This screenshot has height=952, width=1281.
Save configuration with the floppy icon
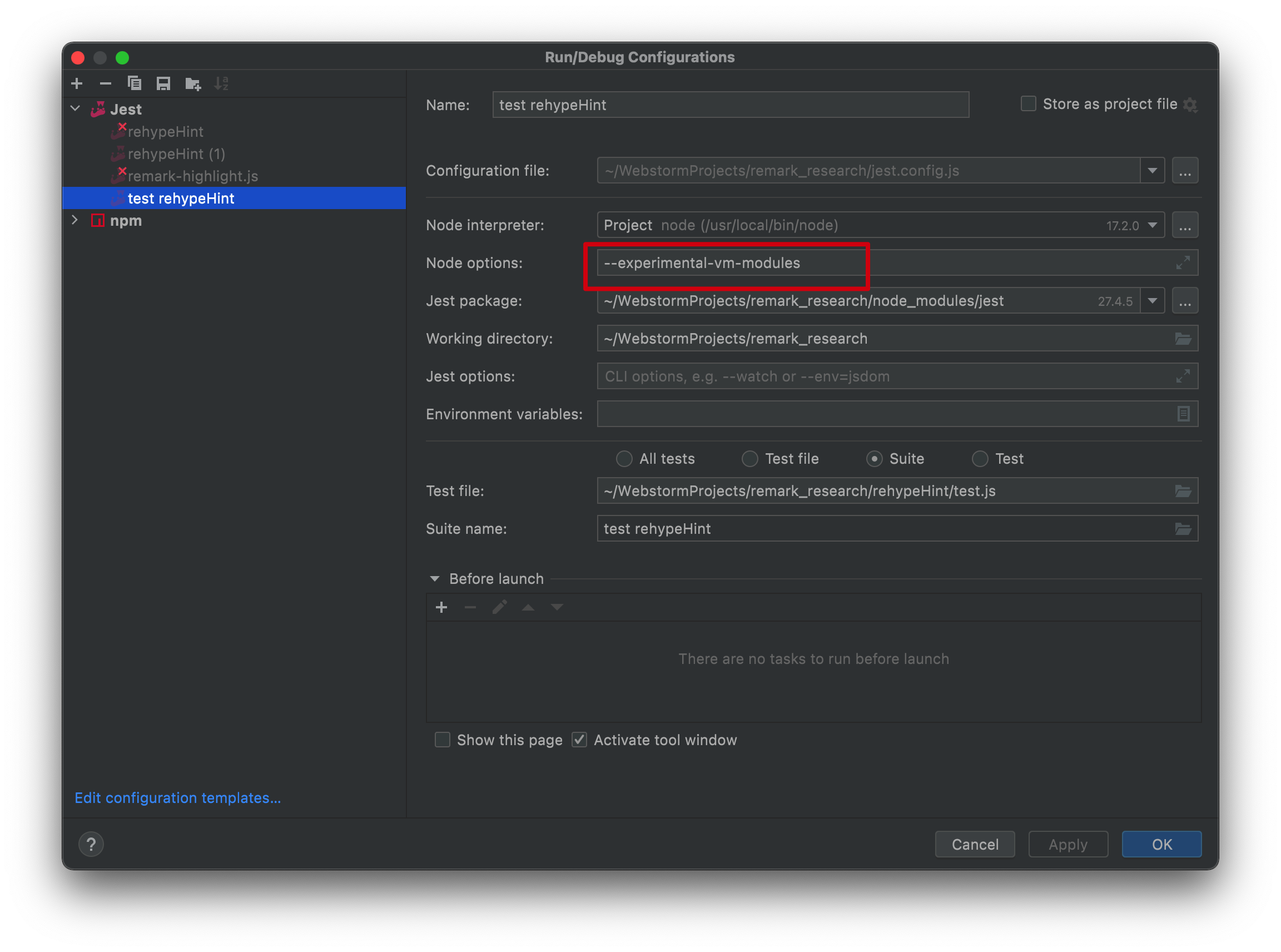pos(163,83)
